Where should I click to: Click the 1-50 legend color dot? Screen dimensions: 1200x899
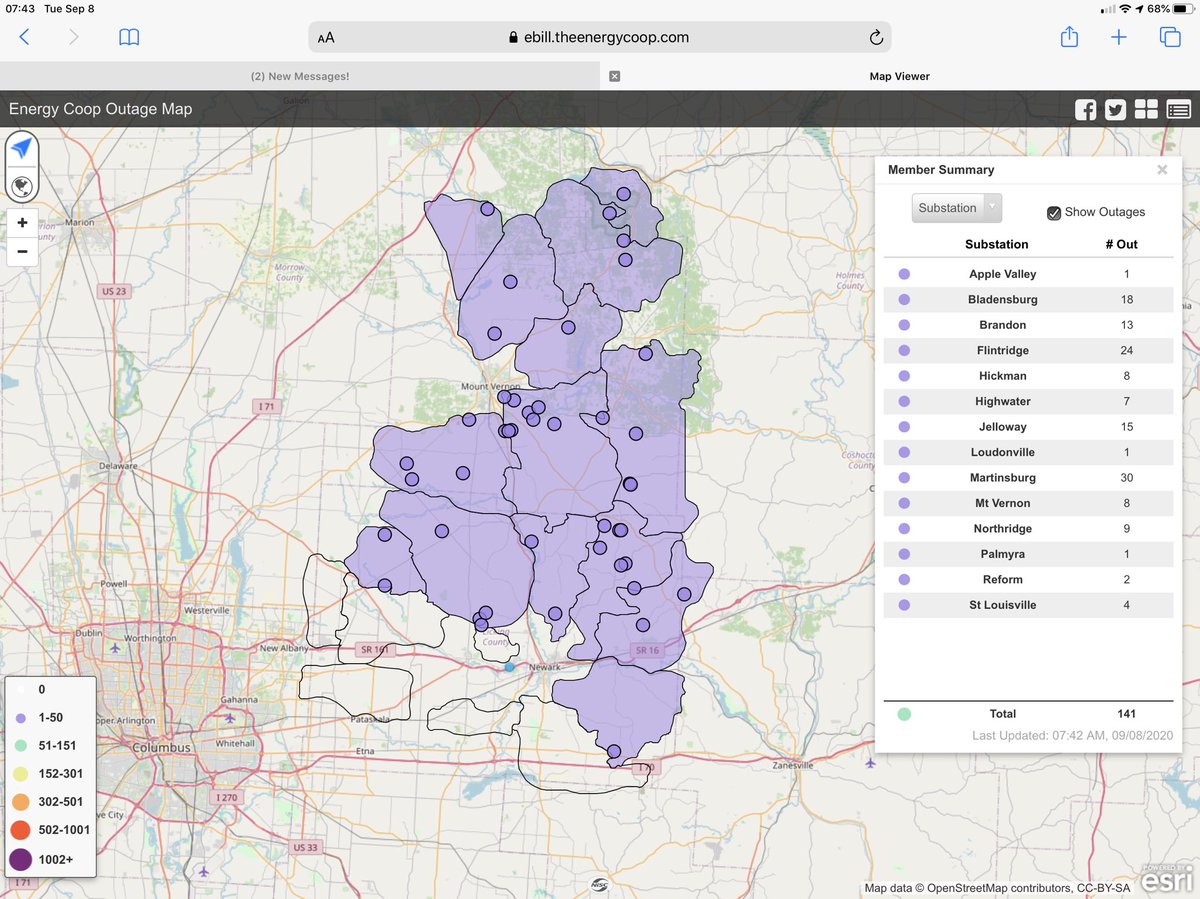[x=20, y=718]
